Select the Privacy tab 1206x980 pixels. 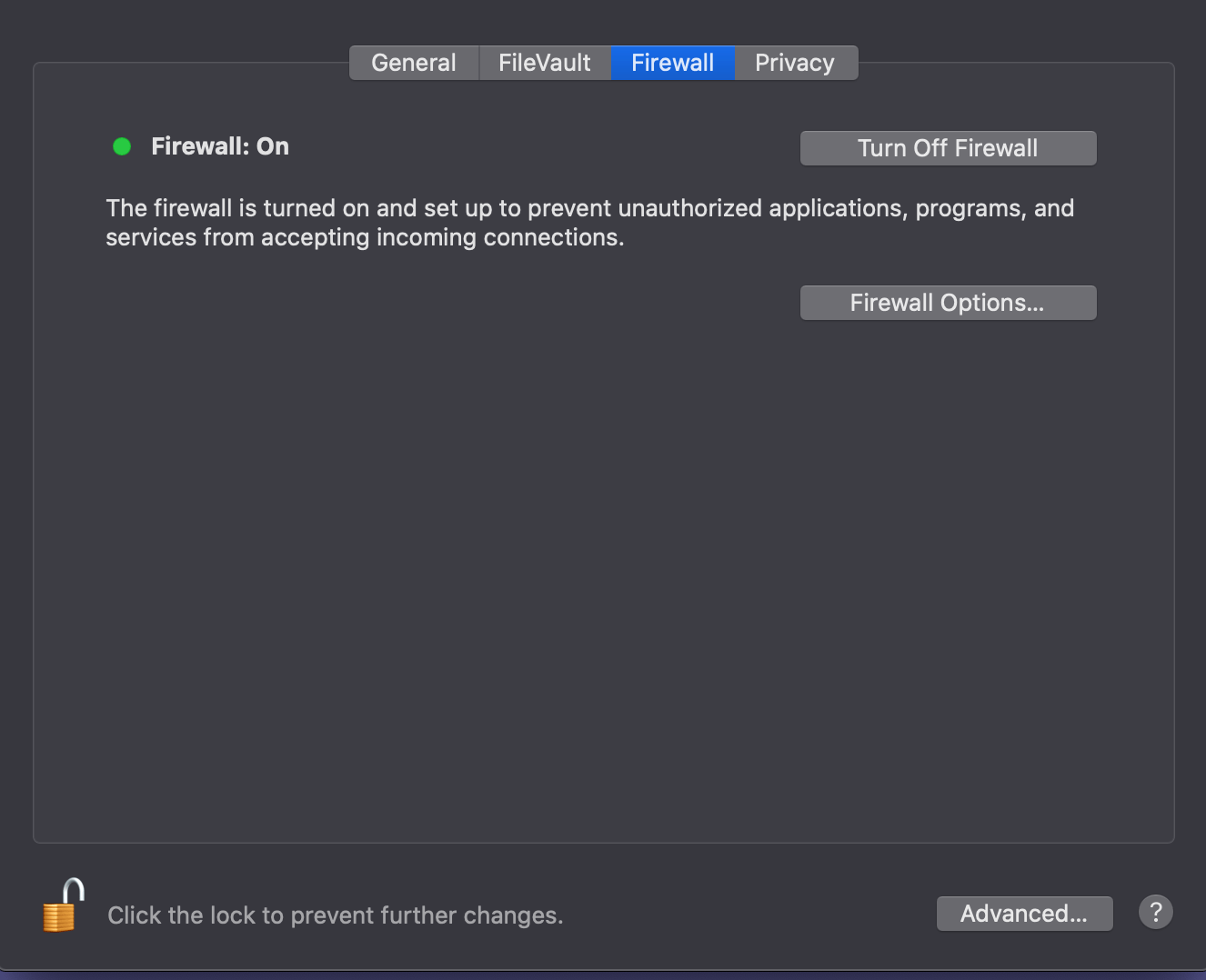(x=795, y=63)
